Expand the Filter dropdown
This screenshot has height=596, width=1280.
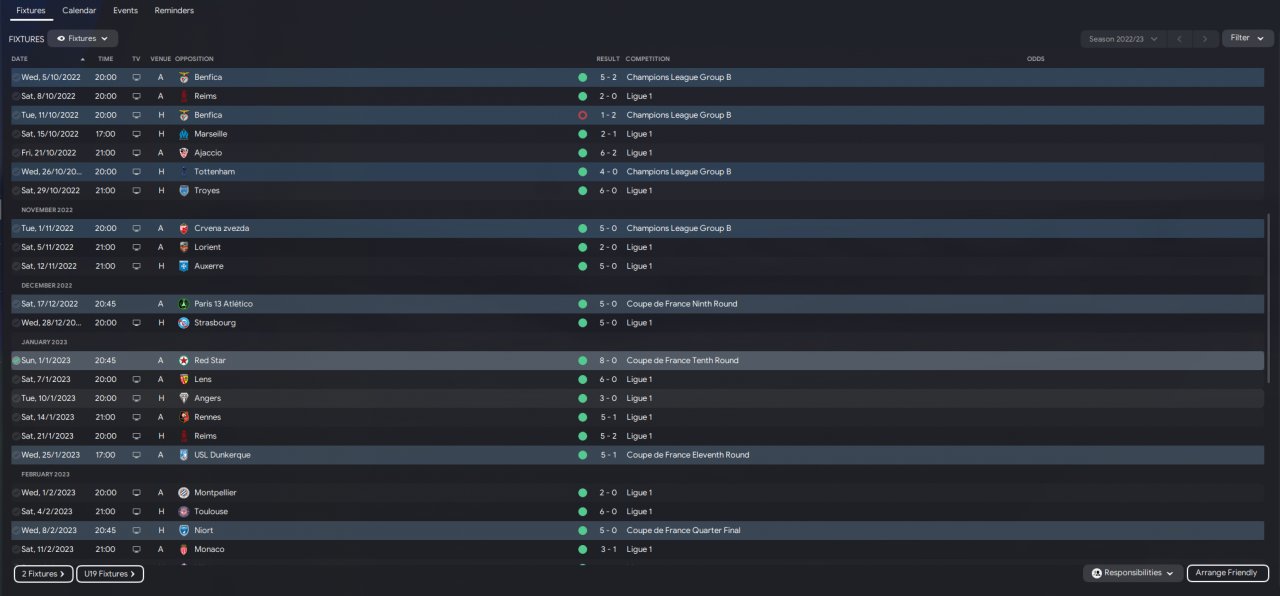(x=1247, y=38)
